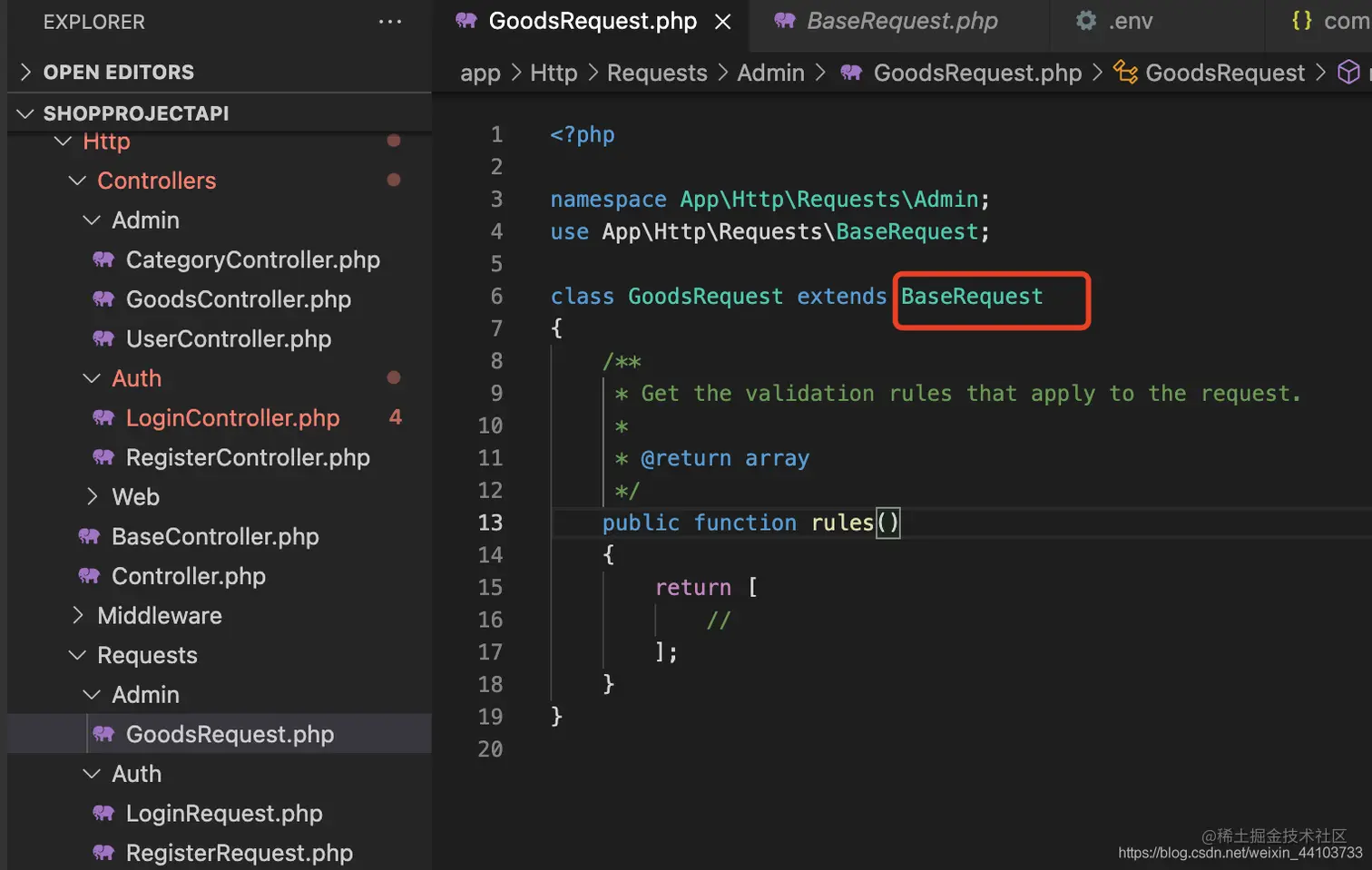Click the namespace keyword on line 3

(608, 200)
